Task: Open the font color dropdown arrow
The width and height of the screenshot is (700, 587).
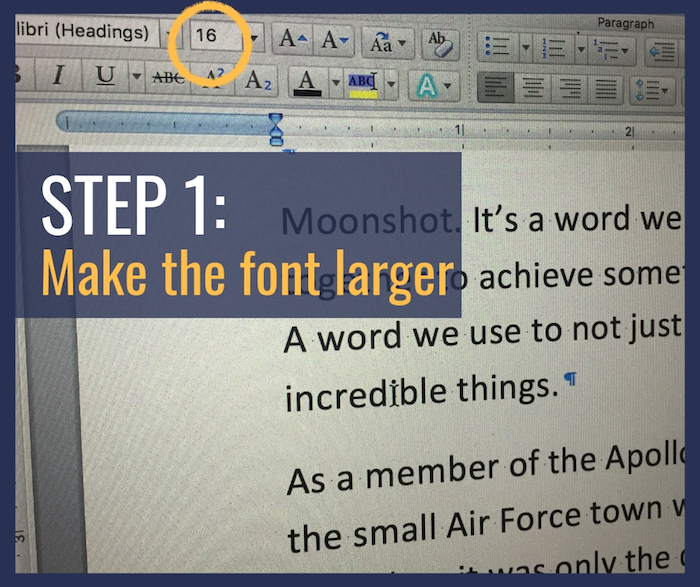Action: point(336,83)
